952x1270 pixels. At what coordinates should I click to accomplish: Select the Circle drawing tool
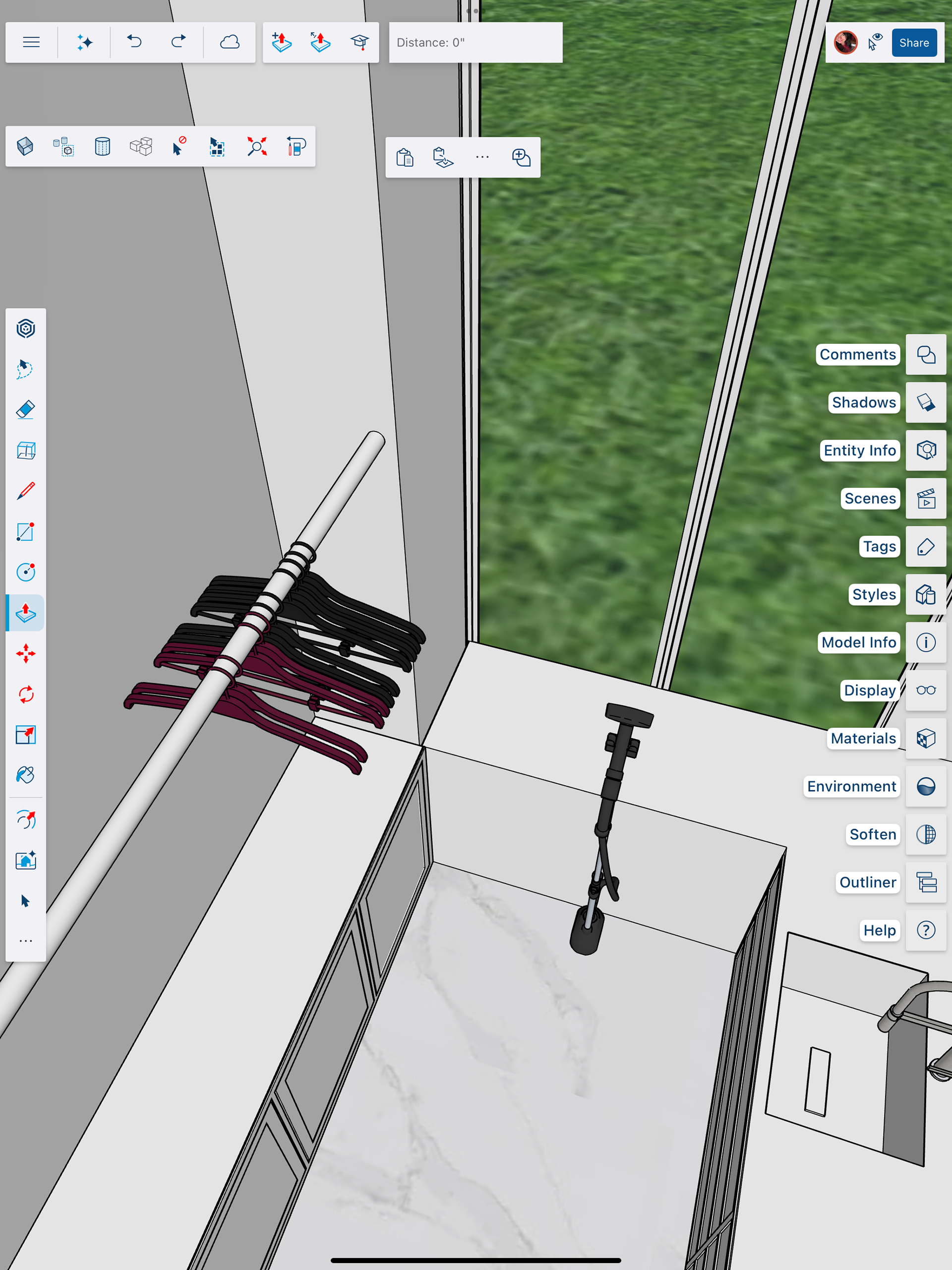(x=26, y=572)
